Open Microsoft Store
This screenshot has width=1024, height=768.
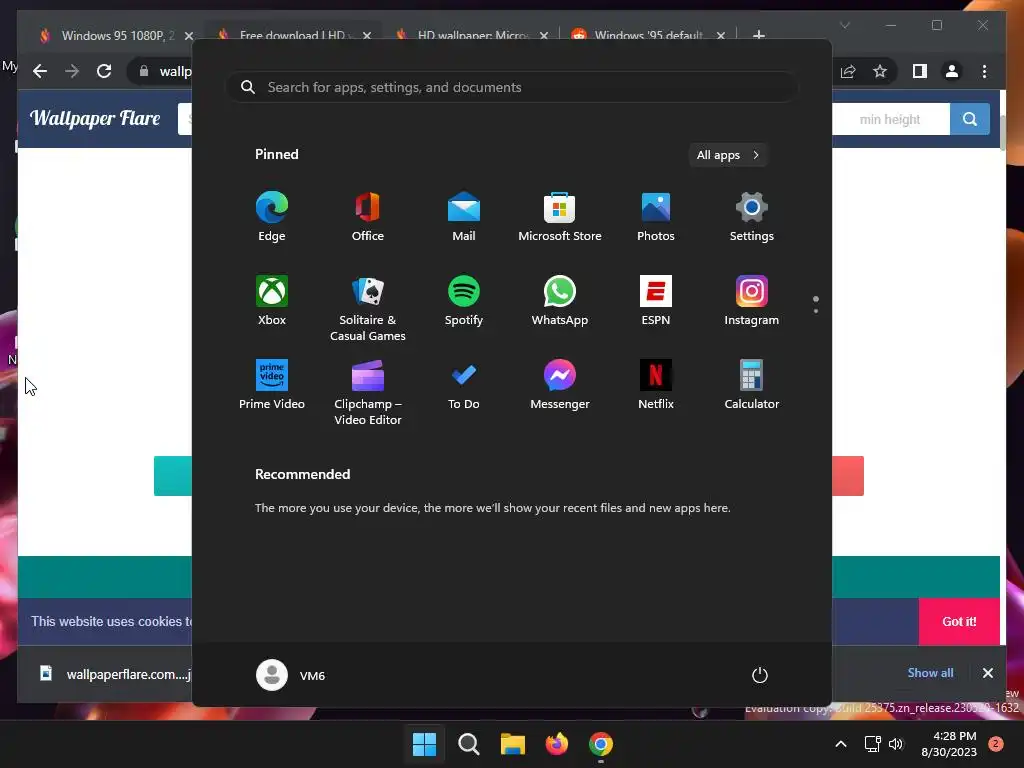560,217
